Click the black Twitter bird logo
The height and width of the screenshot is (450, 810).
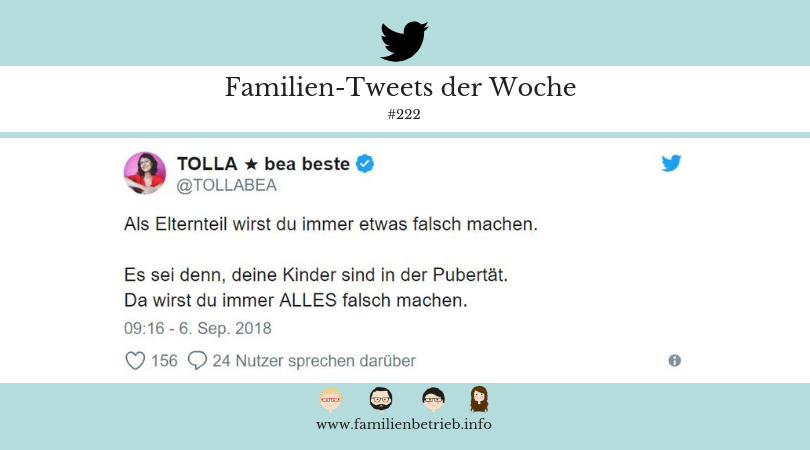click(x=404, y=41)
